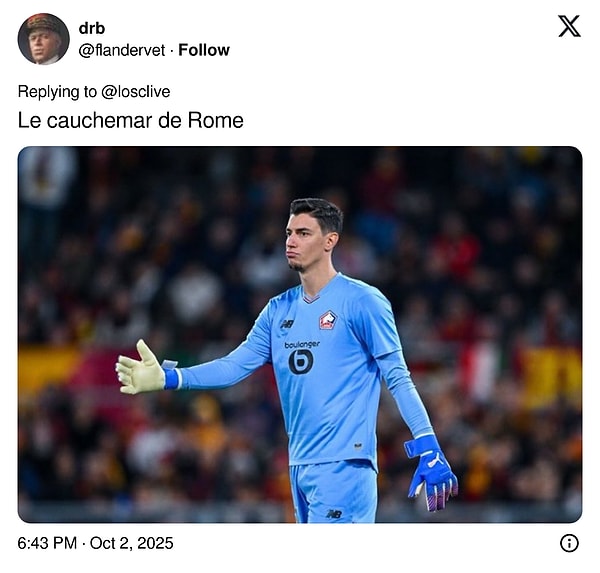This screenshot has height=573, width=600.
Task: Visit the @losclive mention link
Action: click(136, 92)
